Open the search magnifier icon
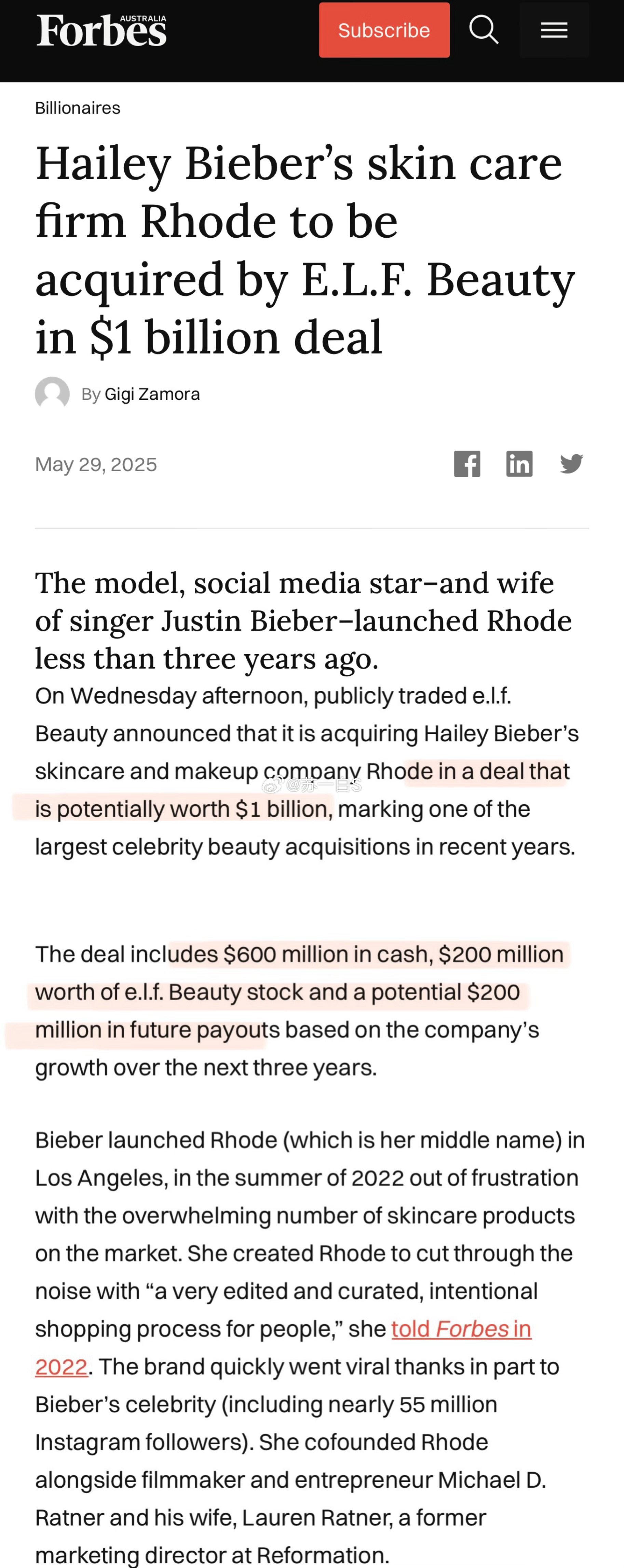Viewport: 624px width, 1568px height. point(484,30)
